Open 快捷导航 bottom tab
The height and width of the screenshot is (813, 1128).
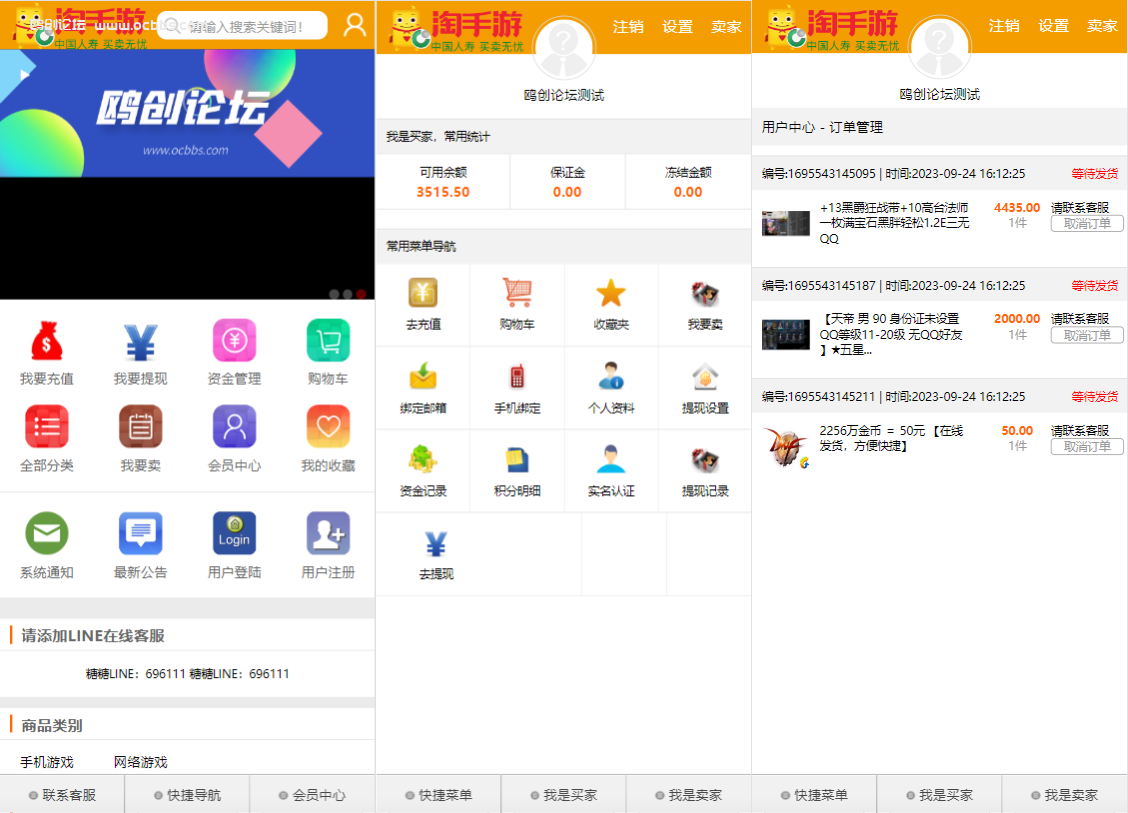pyautogui.click(x=187, y=795)
